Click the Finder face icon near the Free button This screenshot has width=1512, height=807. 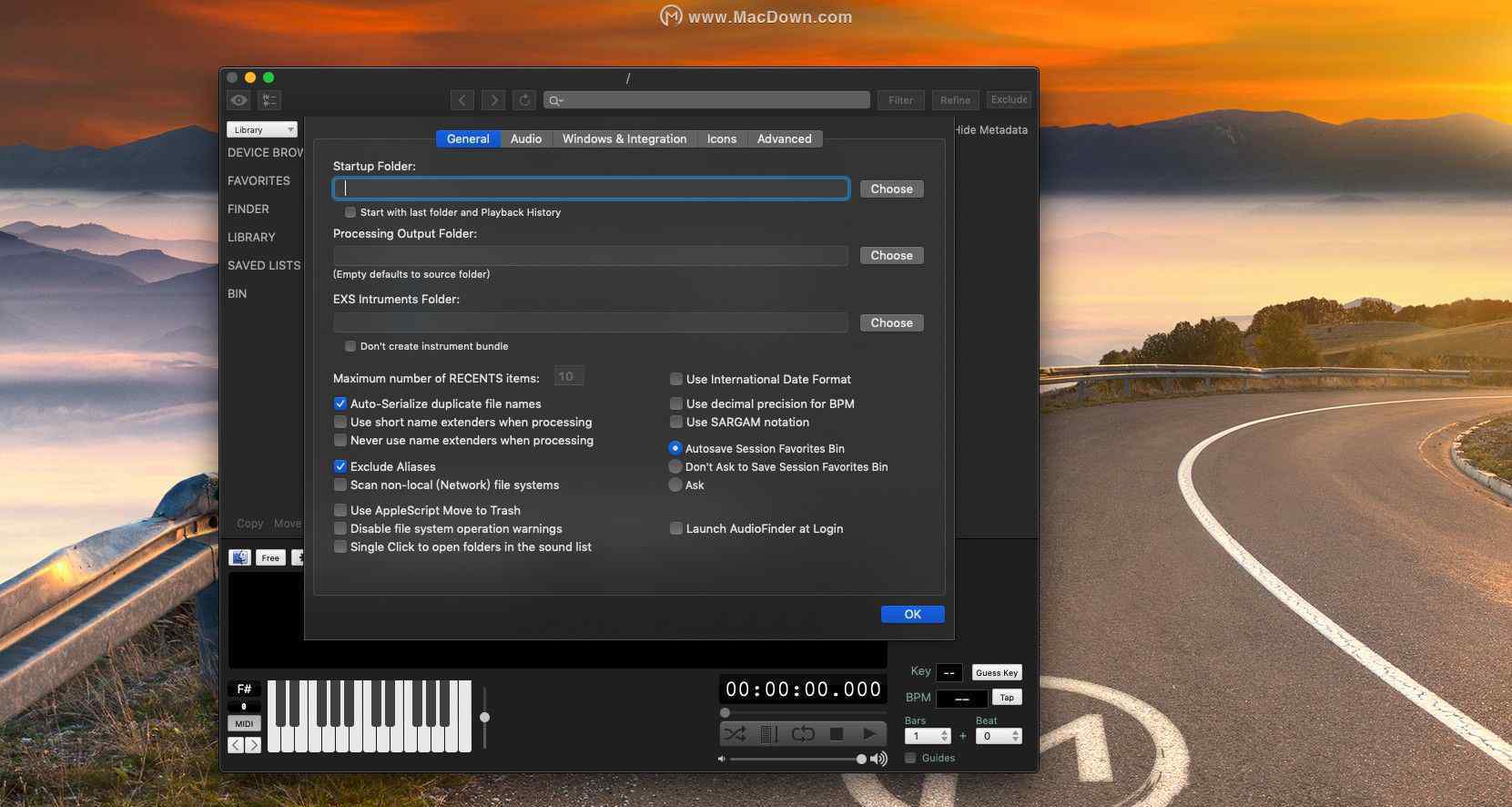click(x=240, y=557)
